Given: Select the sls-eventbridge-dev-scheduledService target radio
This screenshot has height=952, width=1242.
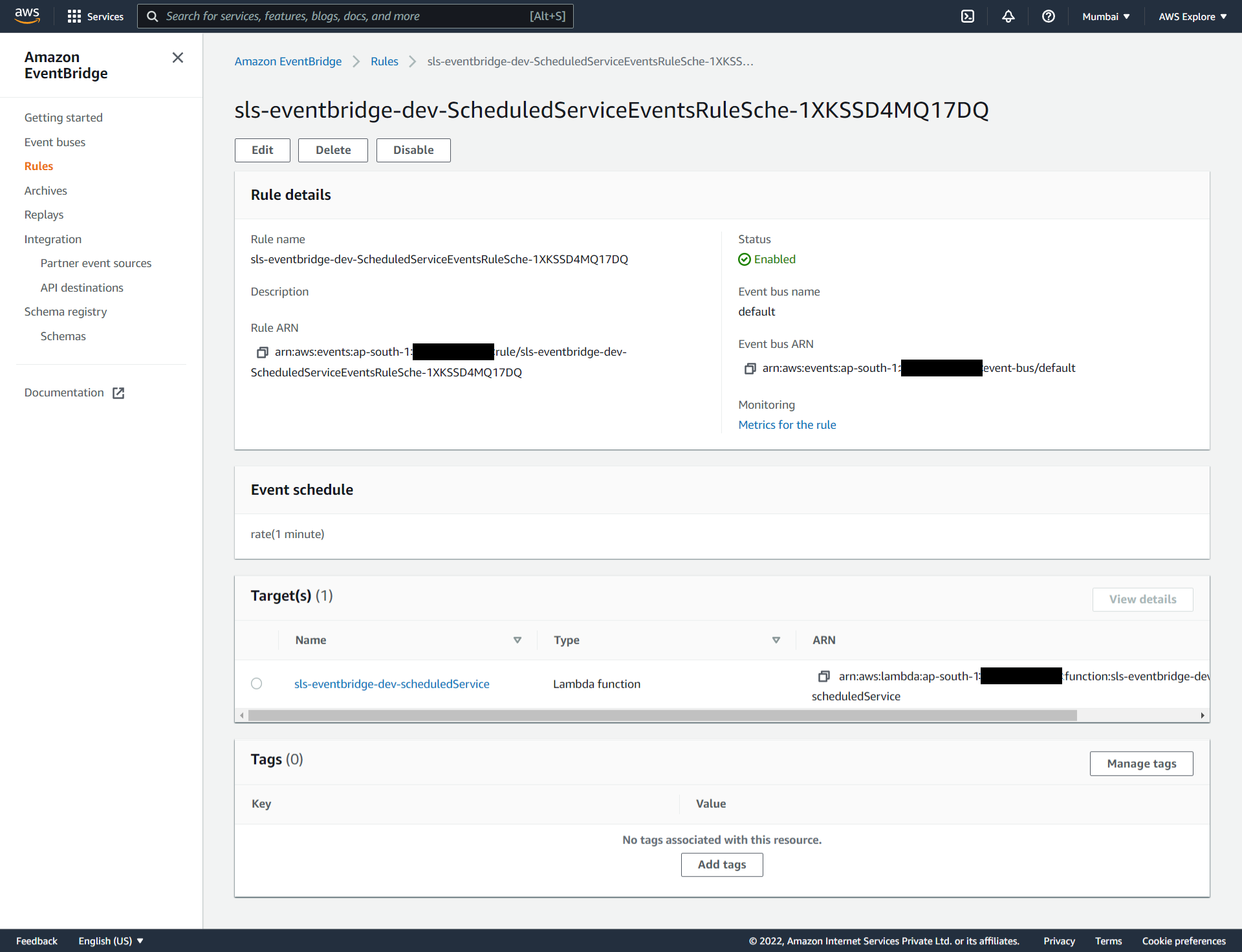Looking at the screenshot, I should 257,684.
